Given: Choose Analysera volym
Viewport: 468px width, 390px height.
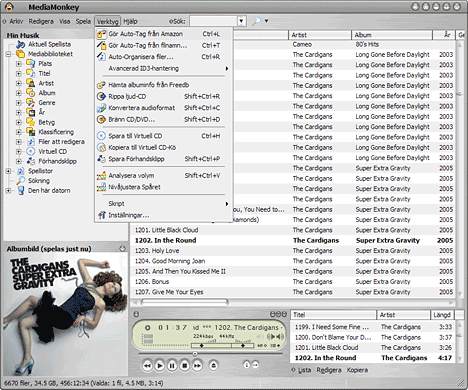Looking at the screenshot, I should [163, 176].
